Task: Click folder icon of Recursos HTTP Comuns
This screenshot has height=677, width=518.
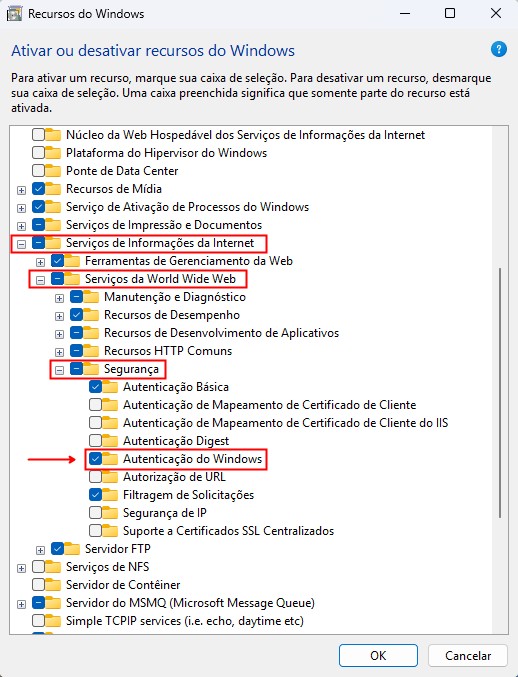Action: pyautogui.click(x=91, y=351)
